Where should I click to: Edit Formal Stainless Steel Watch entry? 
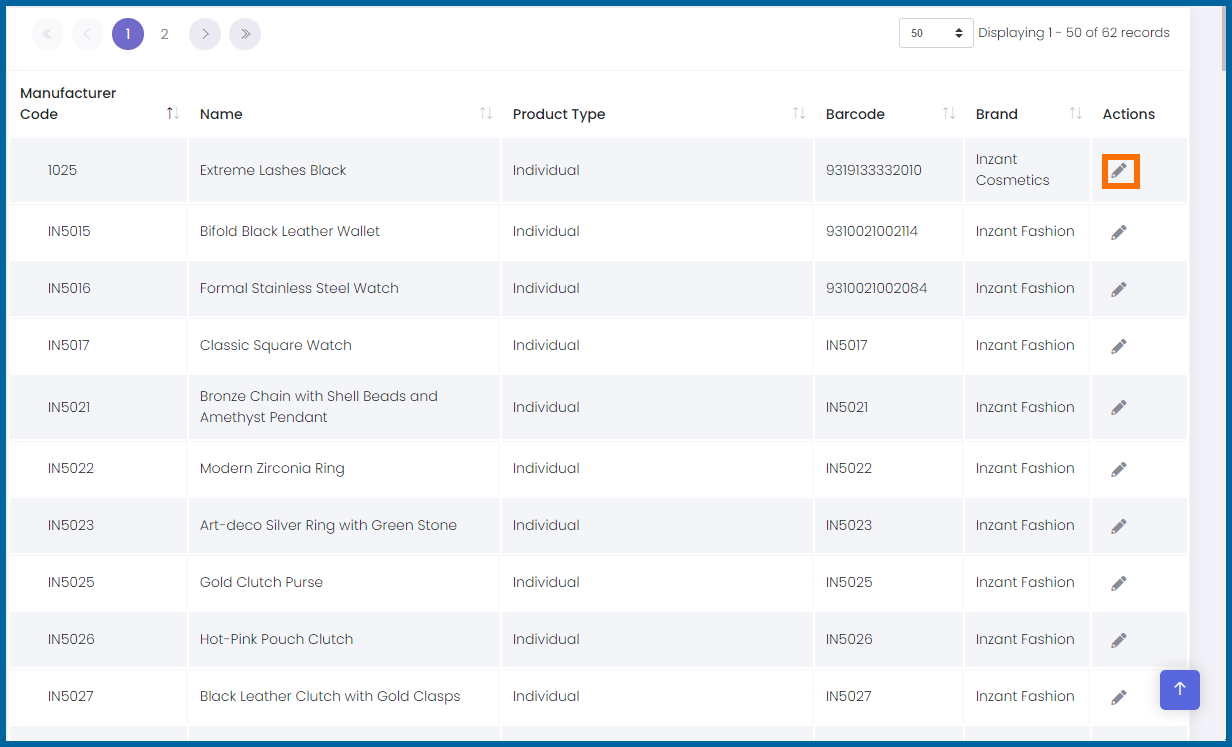tap(1119, 289)
